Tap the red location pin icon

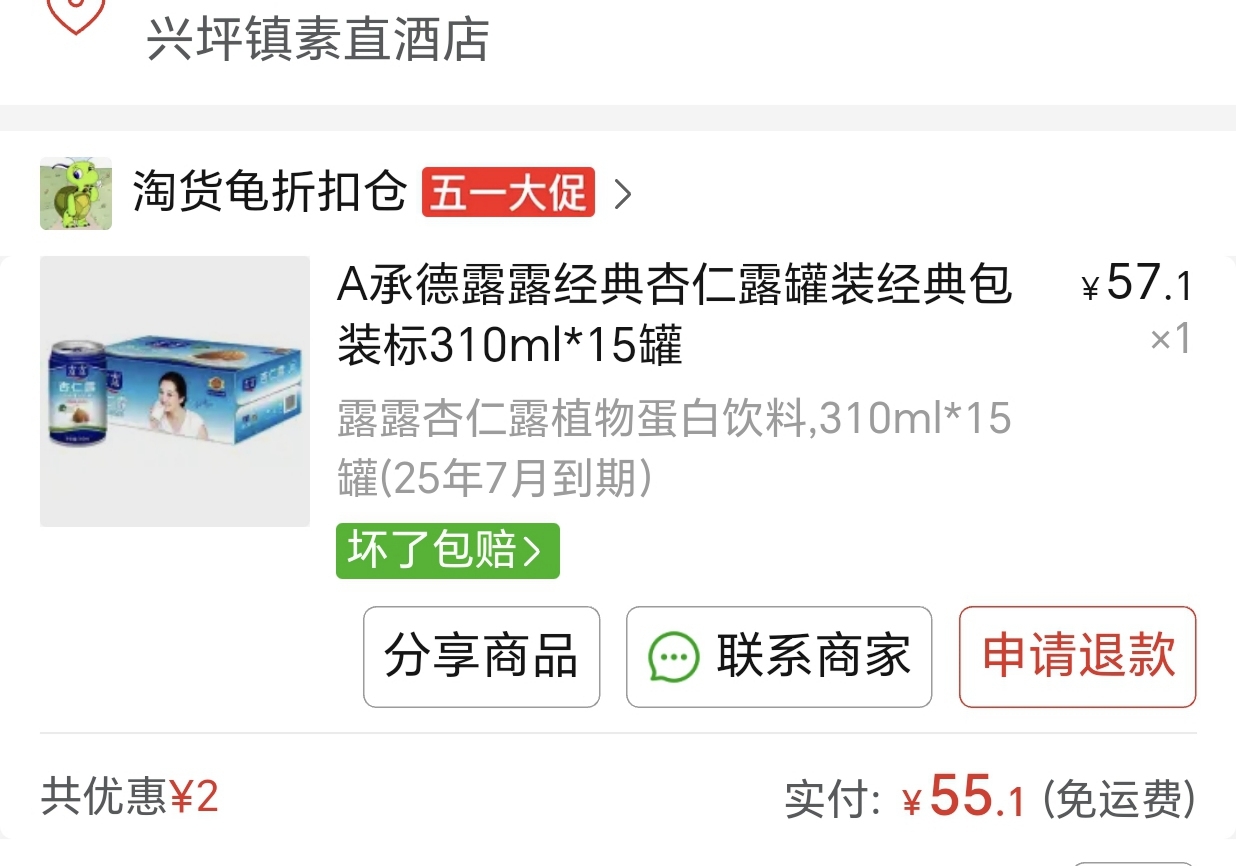pos(76,14)
